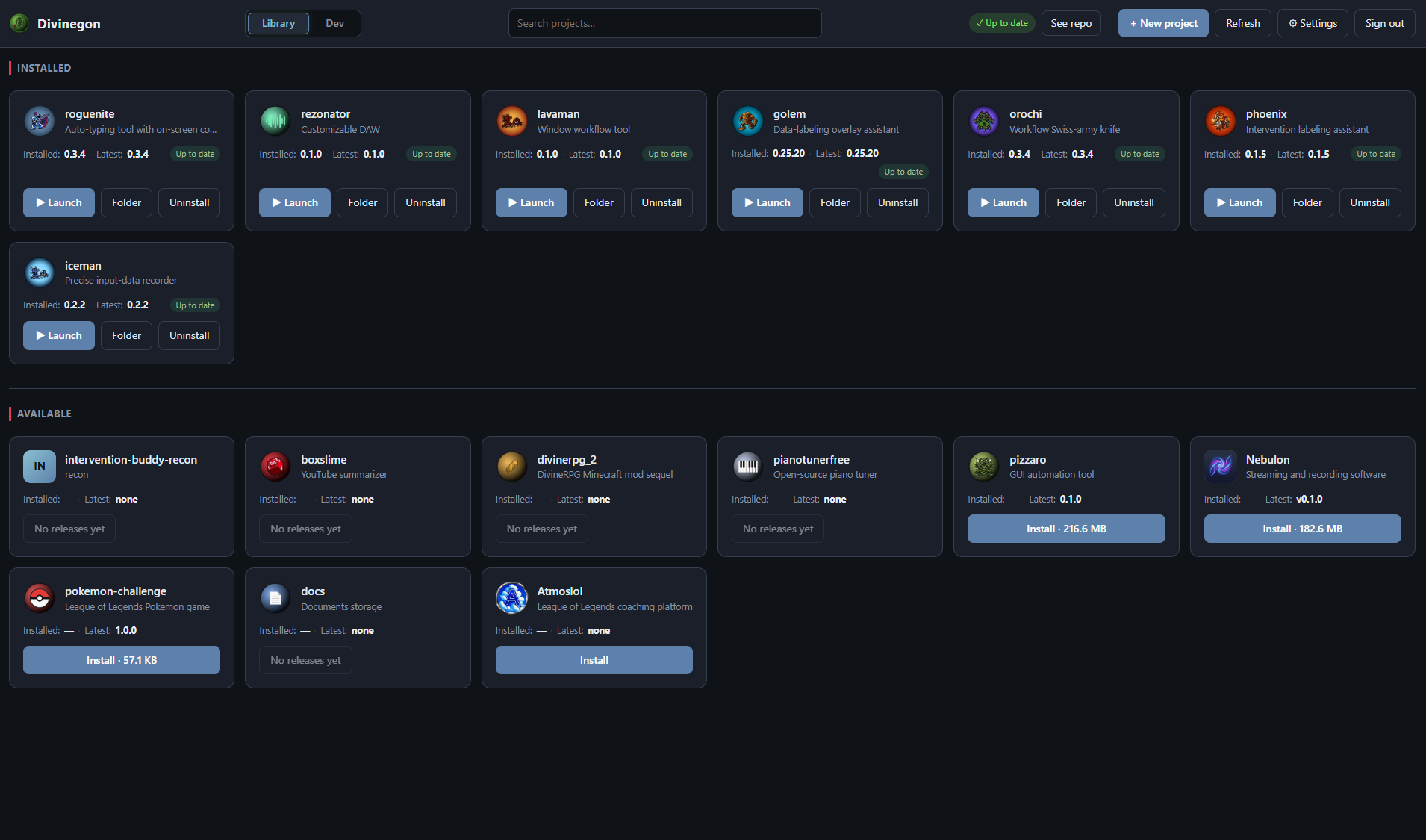Click the divinerpg_2 project title

tap(567, 460)
